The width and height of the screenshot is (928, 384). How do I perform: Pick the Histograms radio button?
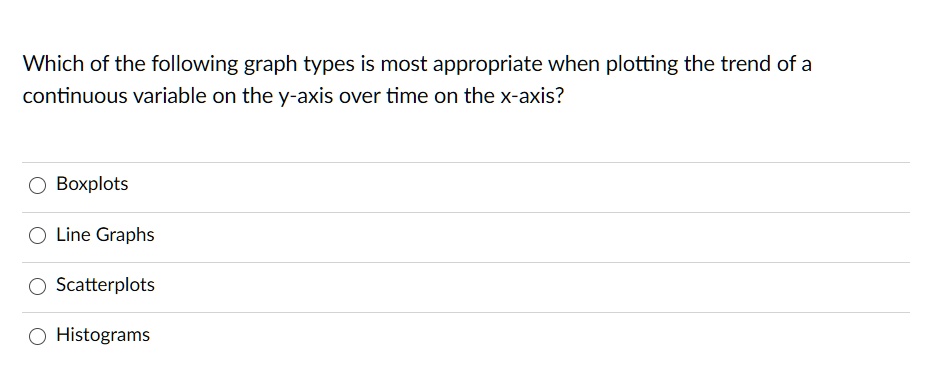(x=37, y=337)
